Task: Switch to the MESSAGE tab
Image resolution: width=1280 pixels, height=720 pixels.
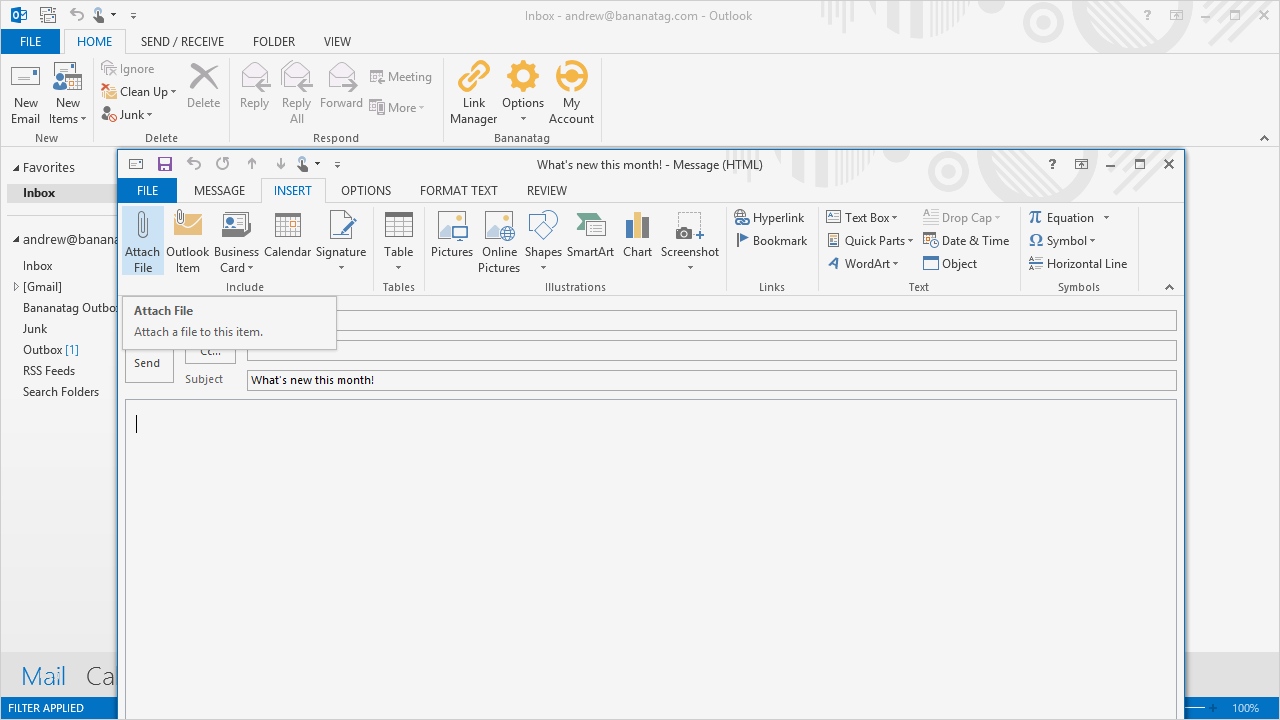Action: 219,190
